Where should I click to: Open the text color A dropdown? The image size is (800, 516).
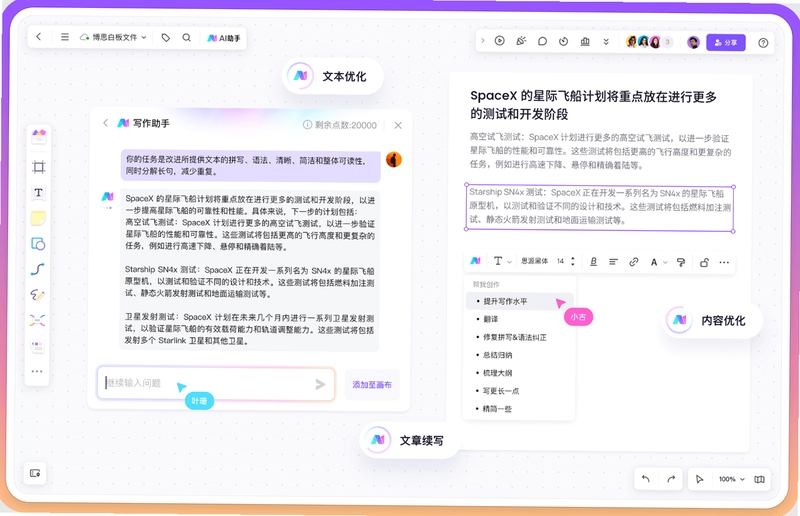(658, 262)
